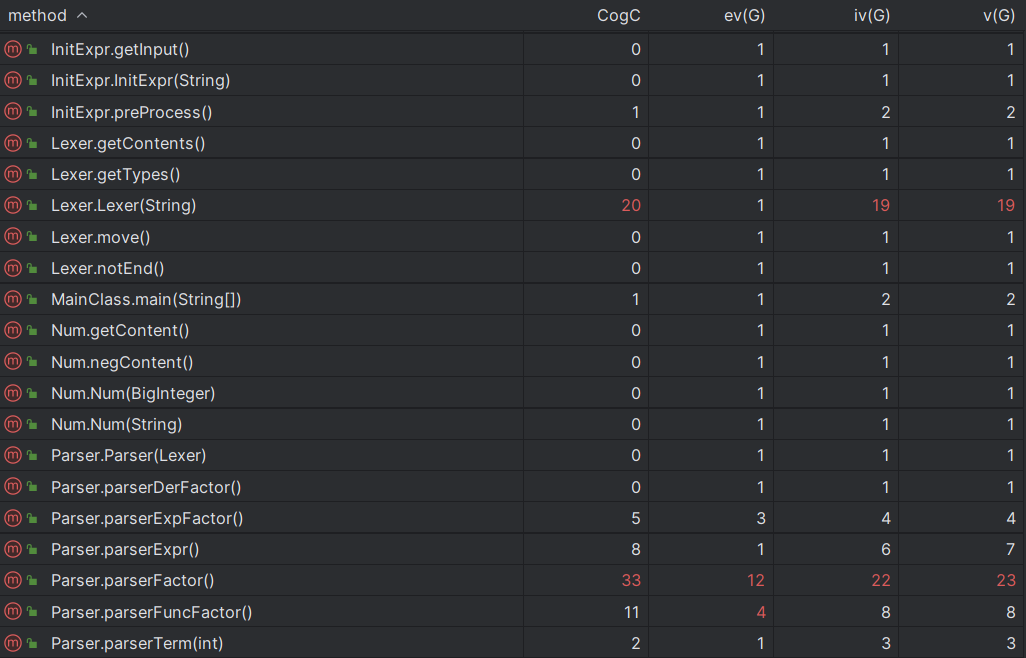Sort by the v(G) column header
The image size is (1026, 658).
point(999,16)
